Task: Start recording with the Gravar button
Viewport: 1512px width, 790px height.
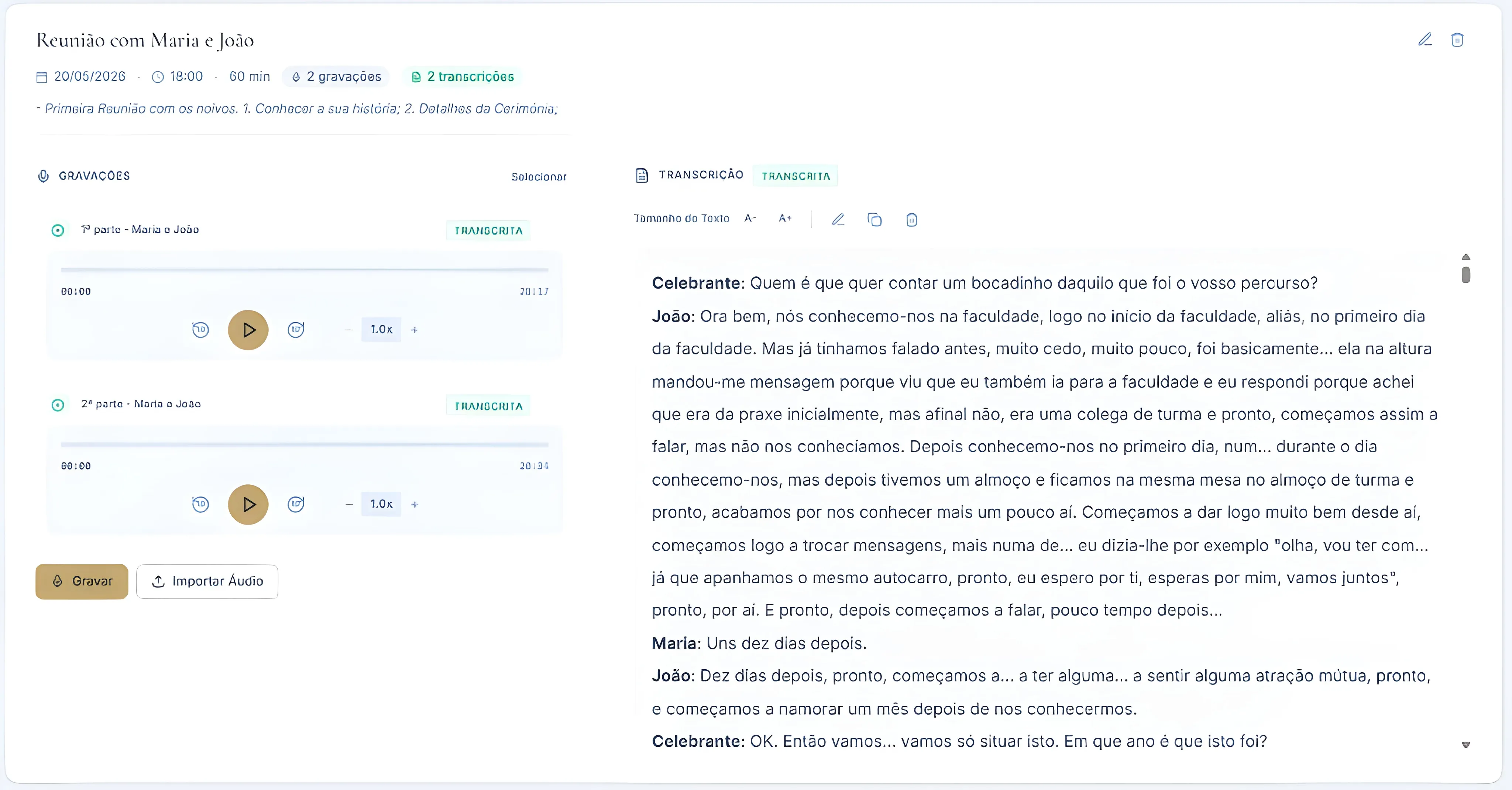Action: coord(82,582)
